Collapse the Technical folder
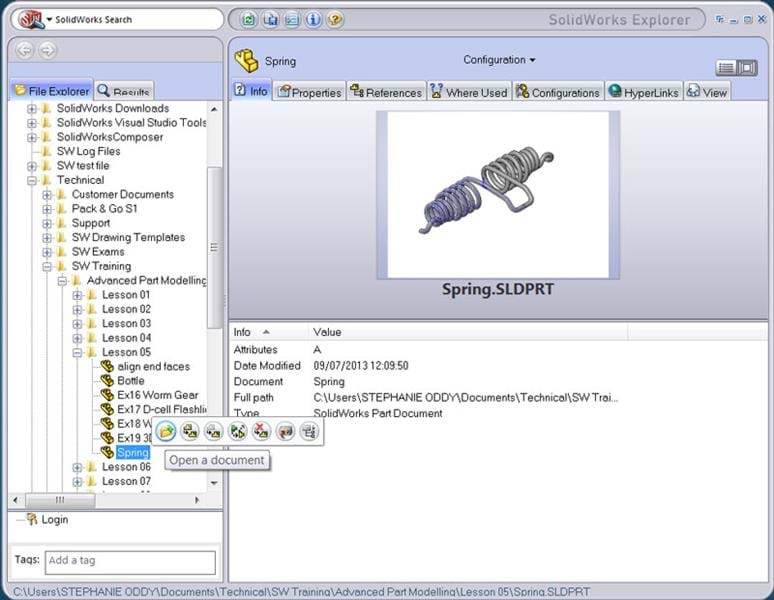The height and width of the screenshot is (600, 774). pos(32,181)
